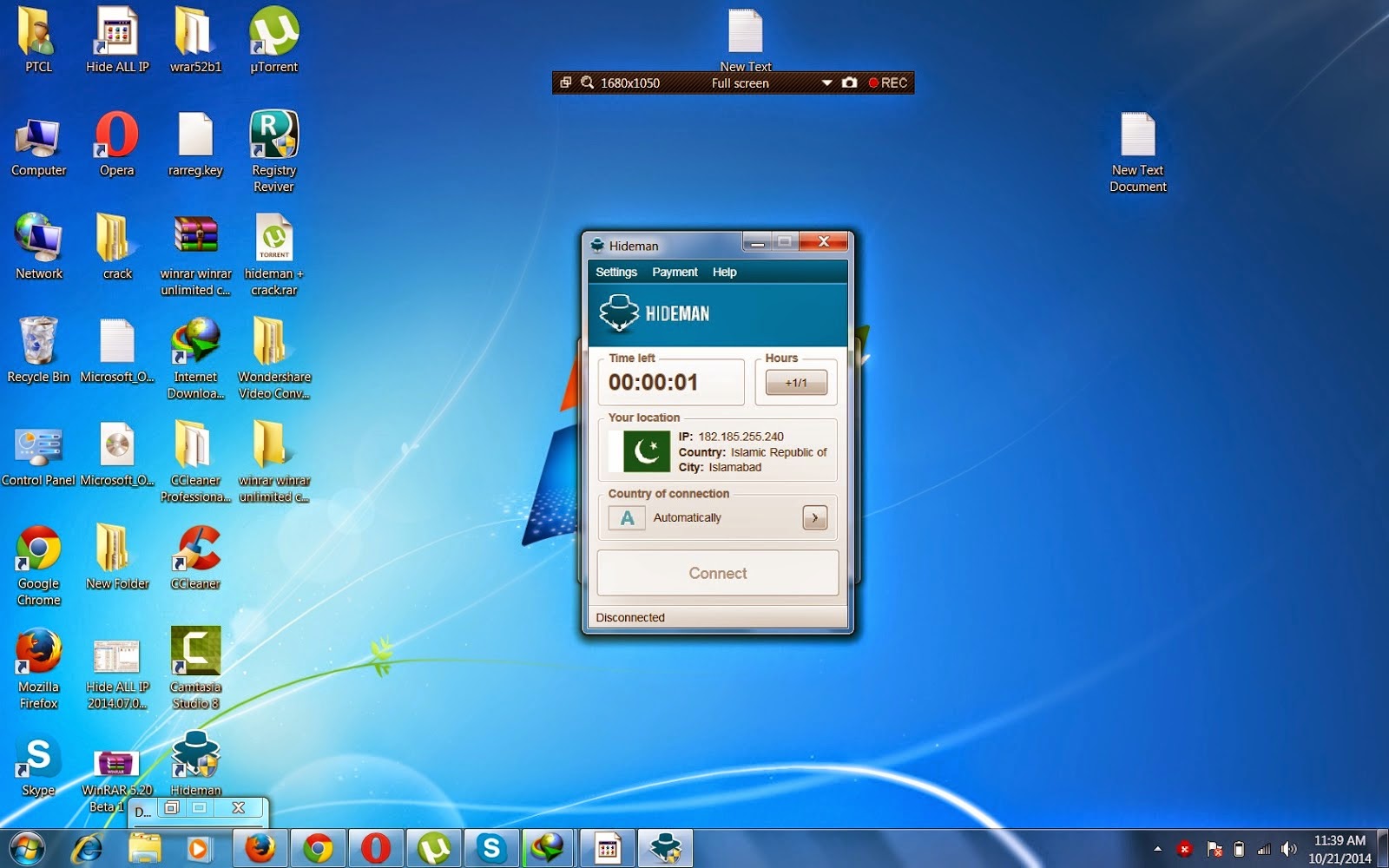Launch Camtasia Studio 8
Viewport: 1389px width, 868px height.
coord(195,668)
